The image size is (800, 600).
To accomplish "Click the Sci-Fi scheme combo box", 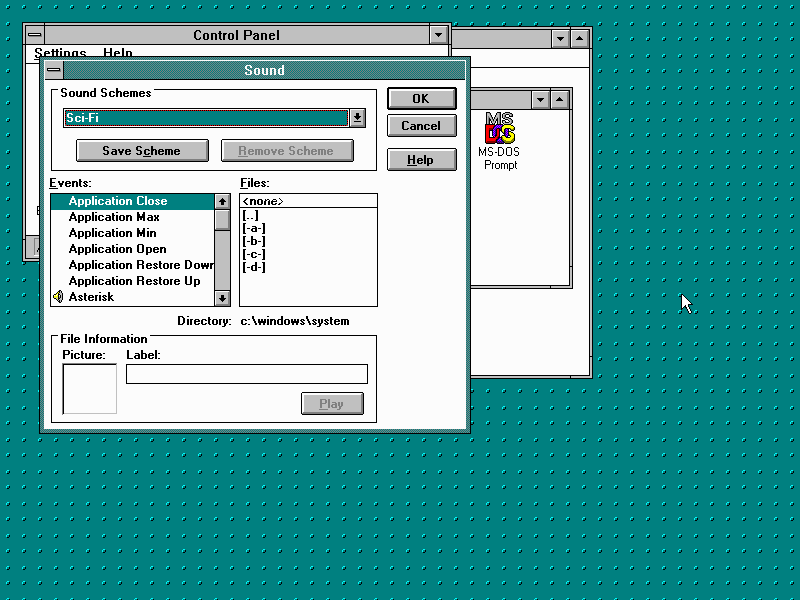I will pyautogui.click(x=205, y=118).
